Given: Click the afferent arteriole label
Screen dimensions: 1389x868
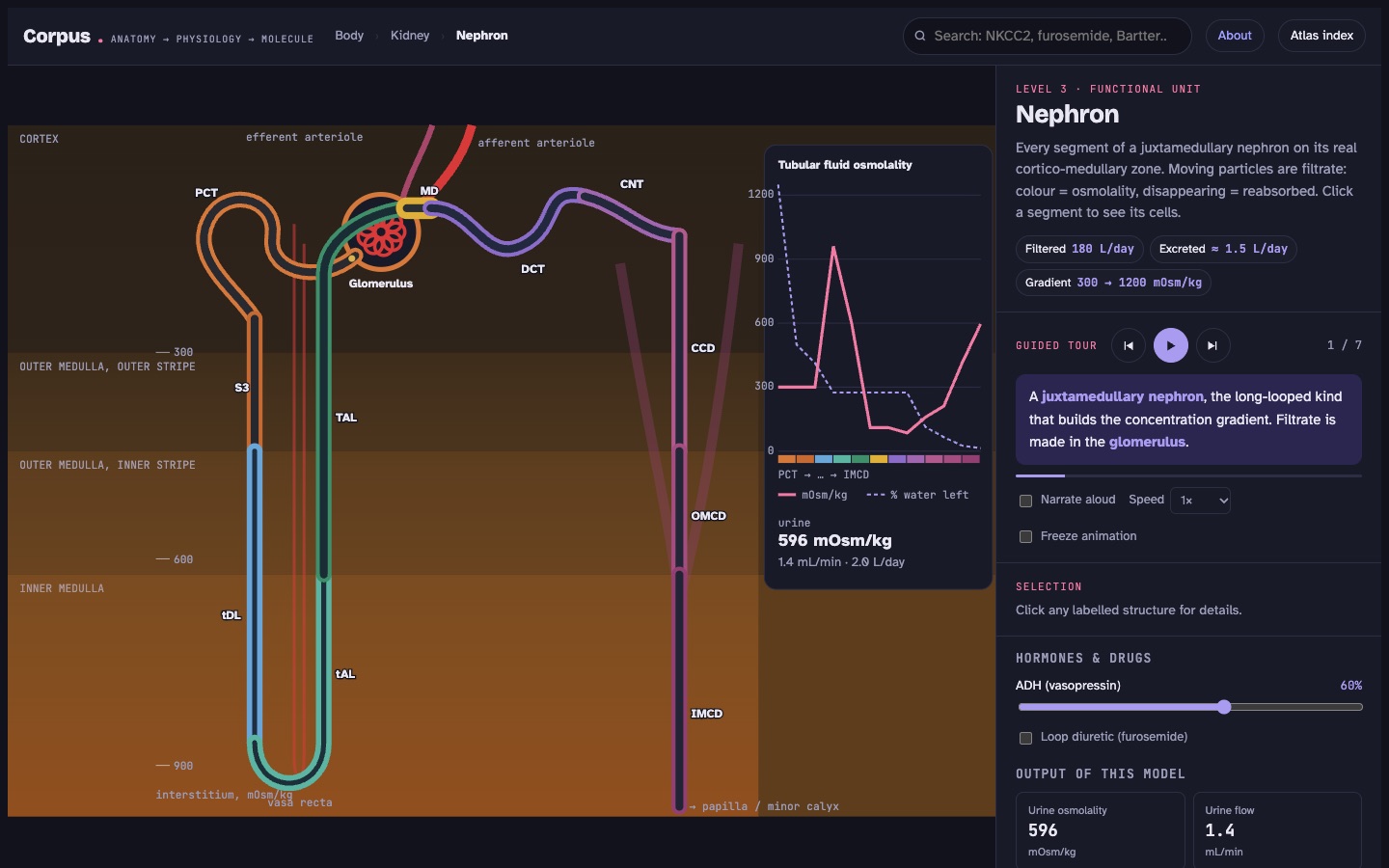Looking at the screenshot, I should click(x=536, y=143).
